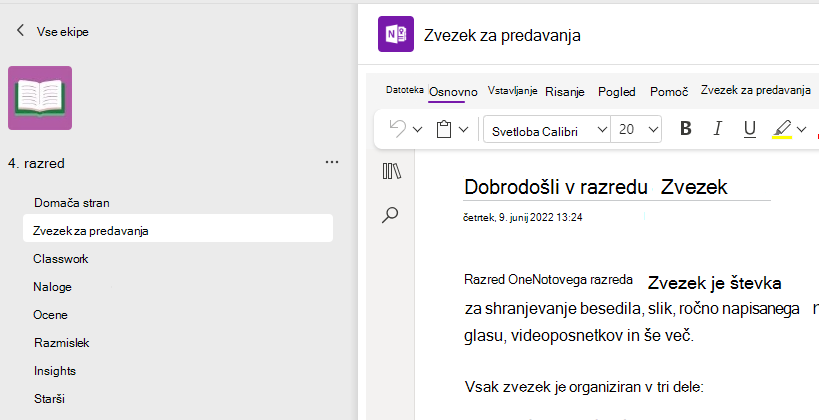Screen dimensions: 819x420
Task: Open the notebook search icon
Action: [x=390, y=215]
